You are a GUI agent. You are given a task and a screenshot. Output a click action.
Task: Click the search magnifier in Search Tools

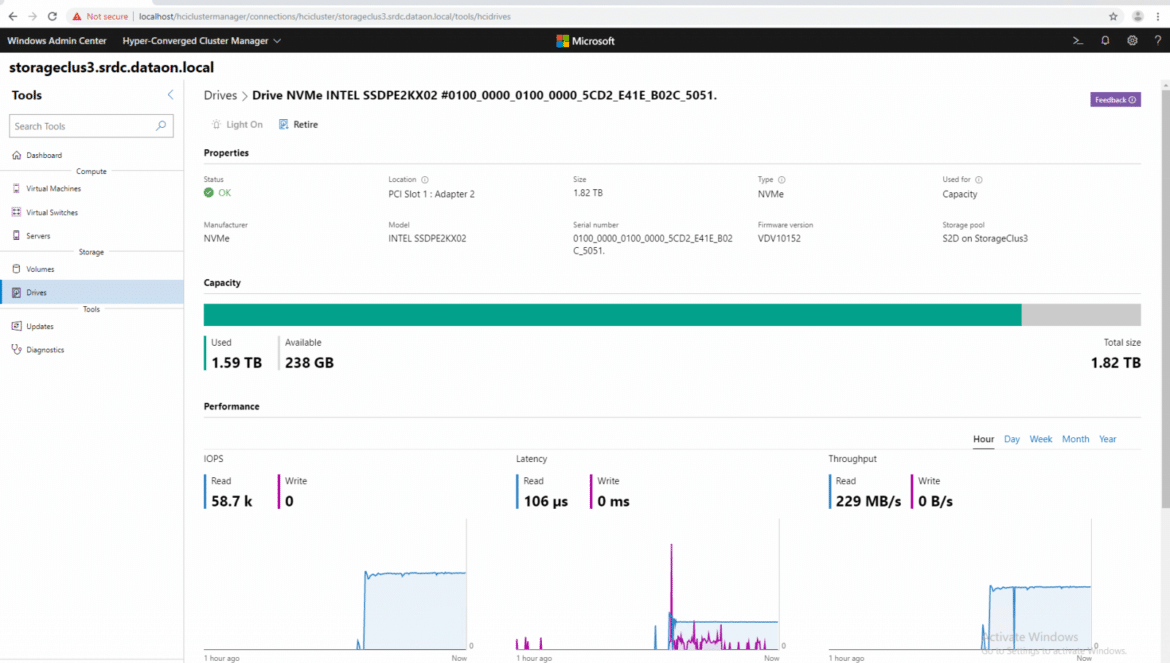[161, 126]
